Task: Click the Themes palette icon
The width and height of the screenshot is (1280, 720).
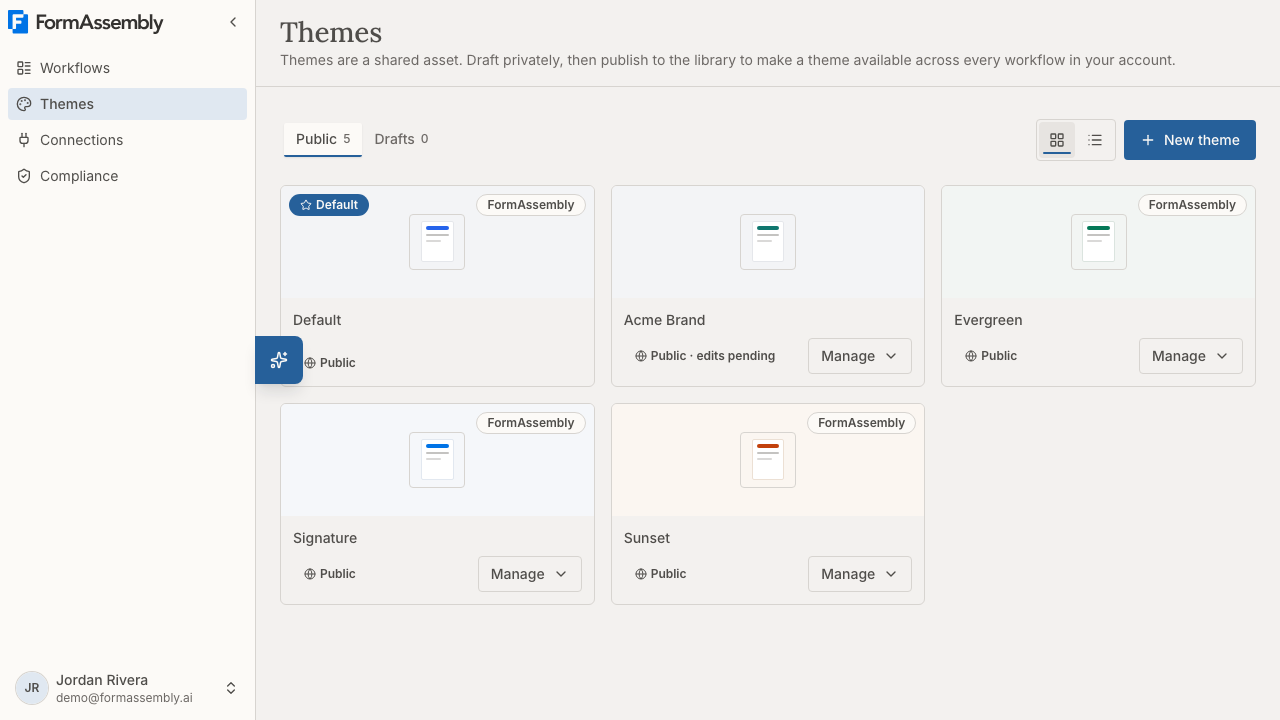Action: pos(24,104)
